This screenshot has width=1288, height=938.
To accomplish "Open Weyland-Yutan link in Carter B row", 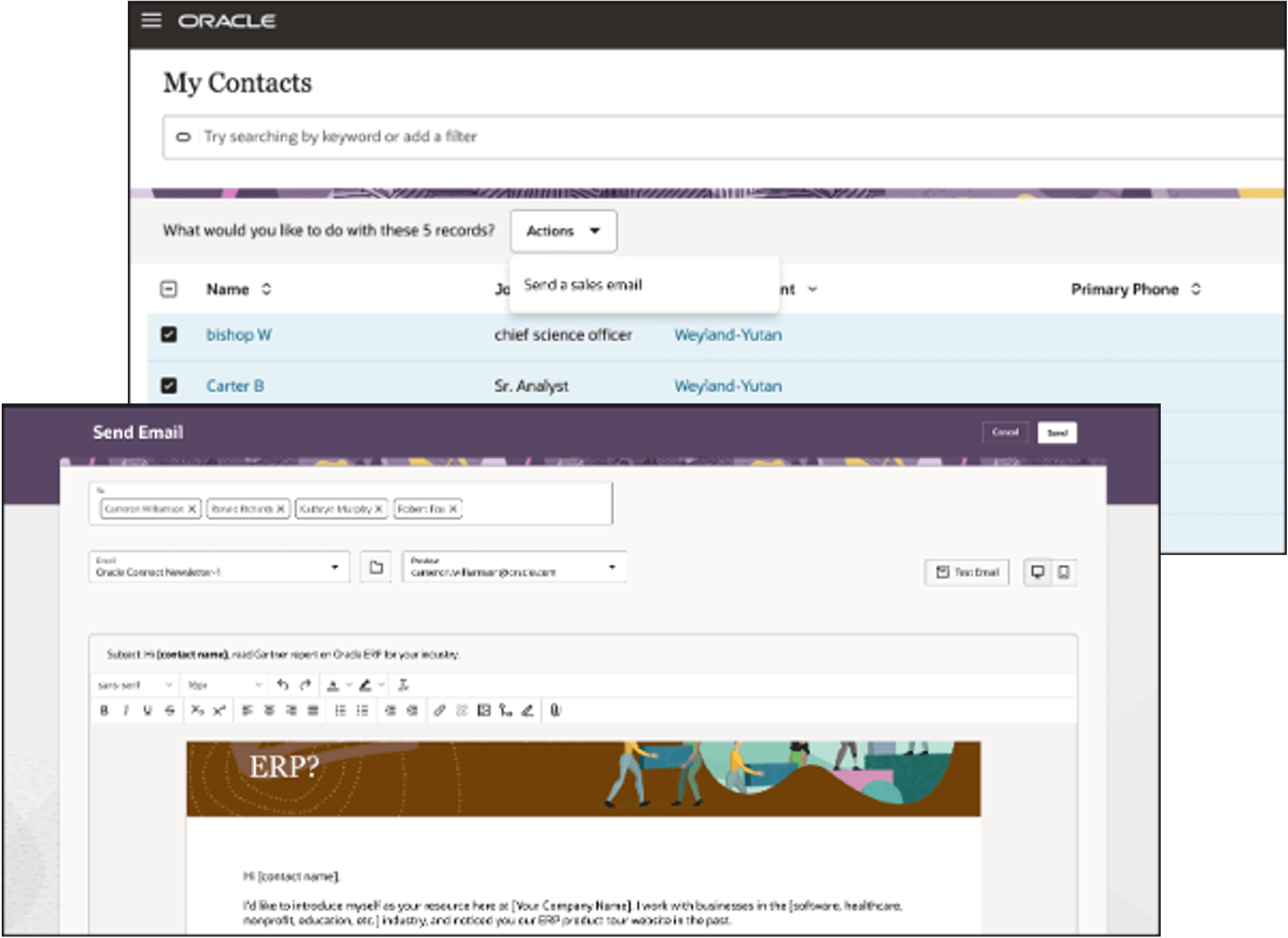I will coord(728,386).
